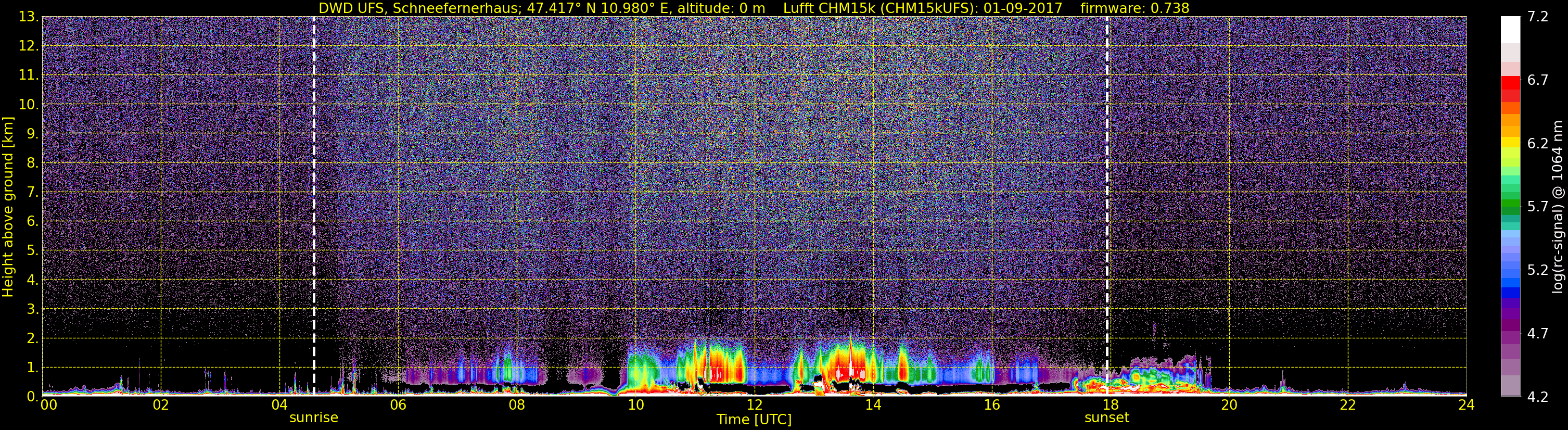Click the time axis tick '10'
Screen dimensions: 1568x430
(x=635, y=406)
